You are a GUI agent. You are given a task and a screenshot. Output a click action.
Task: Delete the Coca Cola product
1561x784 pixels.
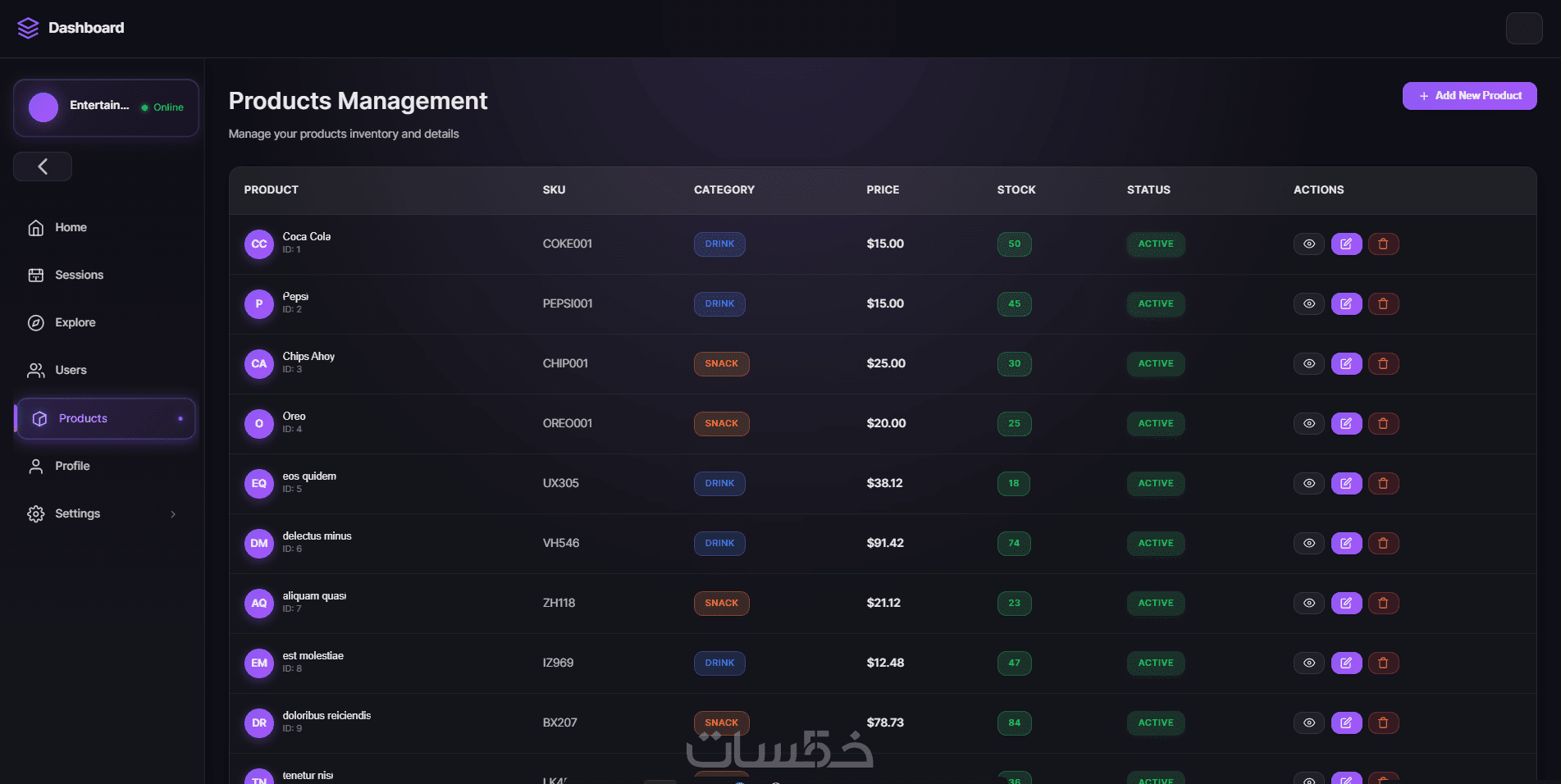1383,244
